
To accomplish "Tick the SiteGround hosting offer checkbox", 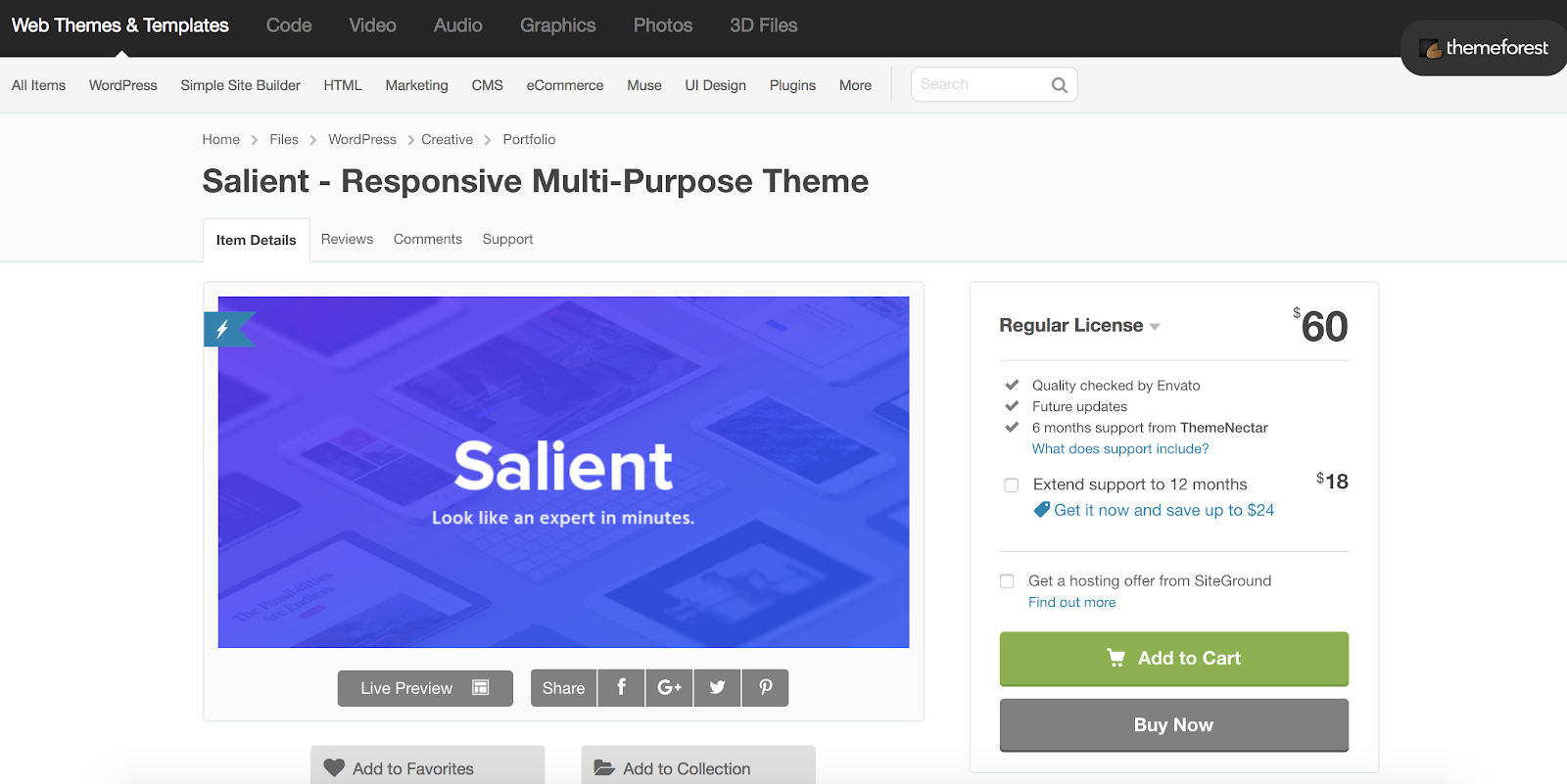I will [1007, 581].
